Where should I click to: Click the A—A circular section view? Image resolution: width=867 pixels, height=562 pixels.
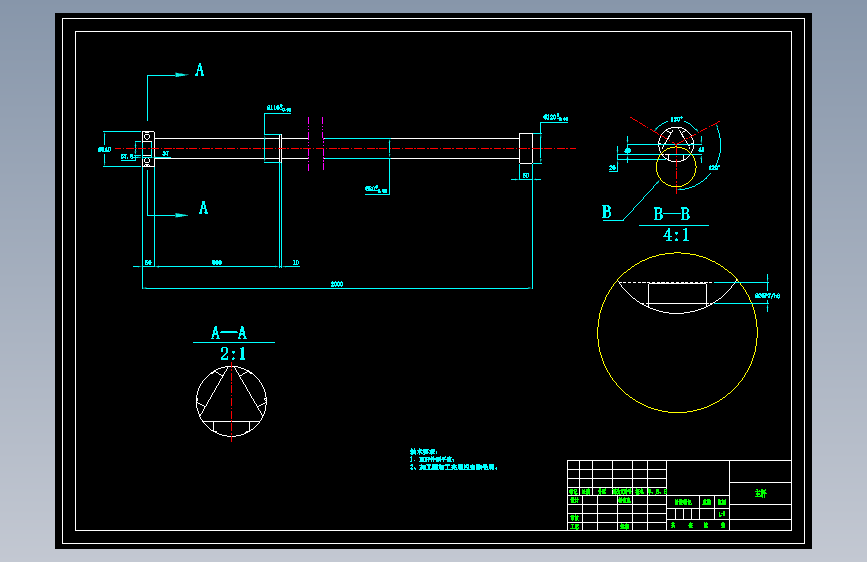(232, 402)
